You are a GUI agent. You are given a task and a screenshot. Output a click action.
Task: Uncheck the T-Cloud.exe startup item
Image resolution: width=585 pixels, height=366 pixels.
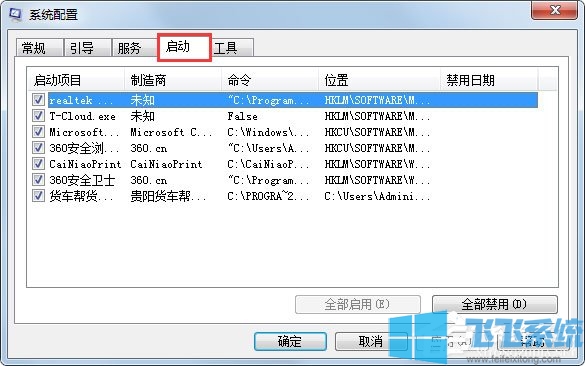pos(38,116)
